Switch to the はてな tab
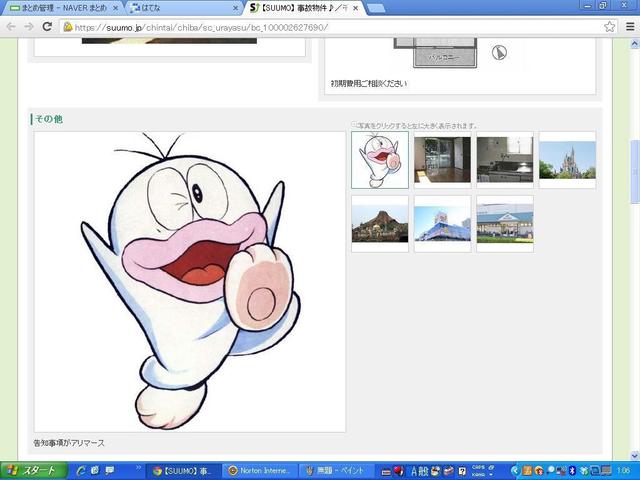 pyautogui.click(x=184, y=8)
